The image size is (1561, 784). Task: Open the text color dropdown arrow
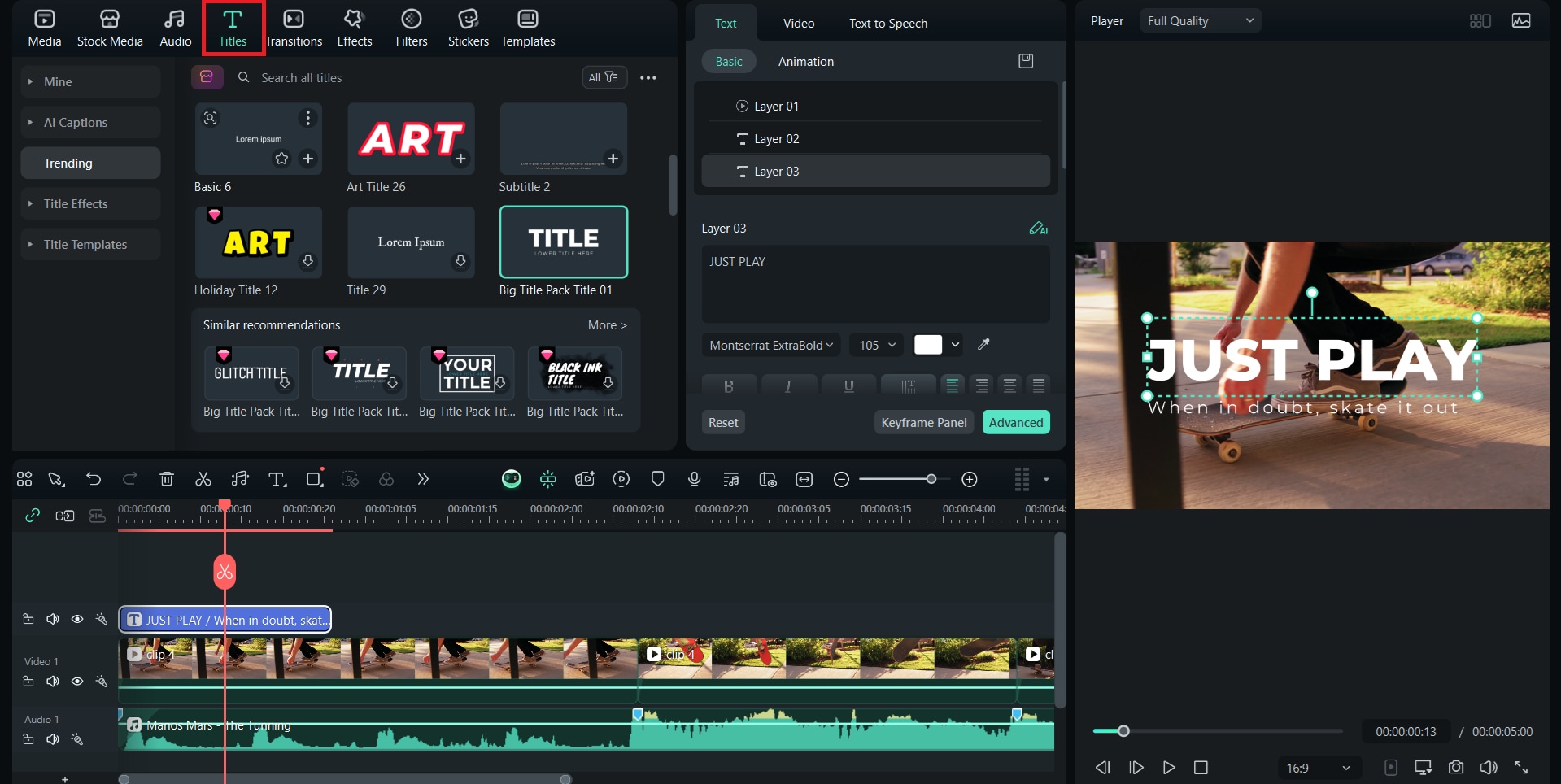[x=956, y=345]
